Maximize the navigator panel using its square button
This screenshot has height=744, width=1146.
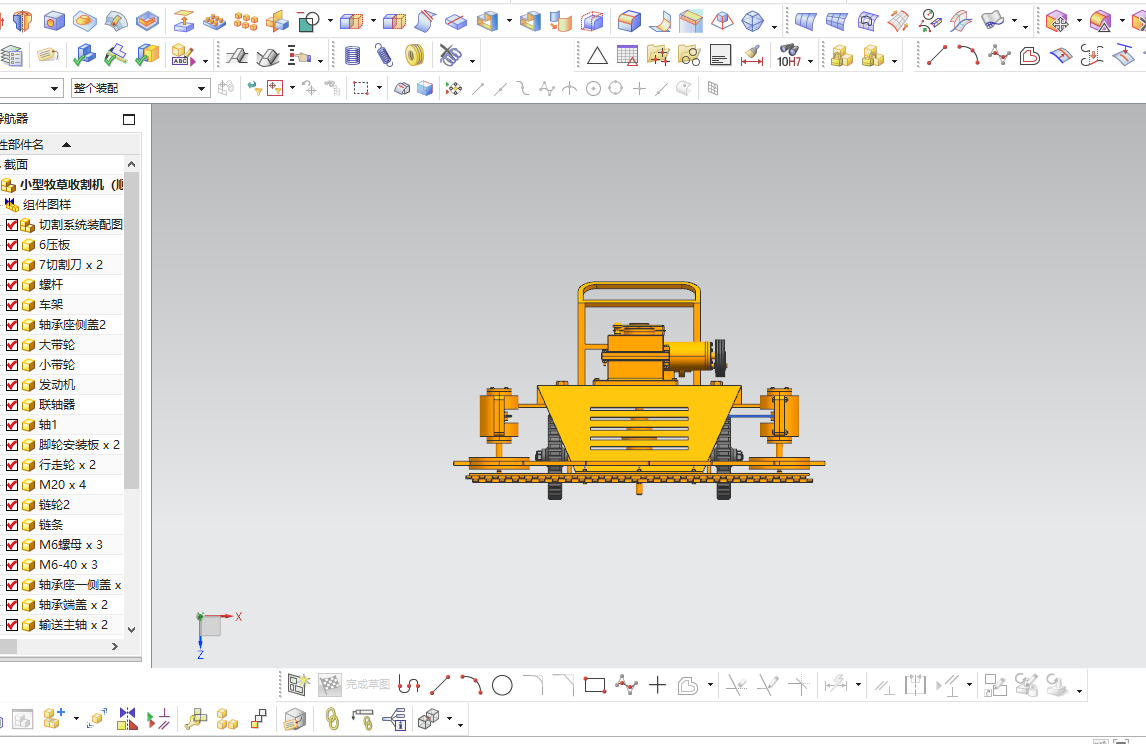pos(128,119)
